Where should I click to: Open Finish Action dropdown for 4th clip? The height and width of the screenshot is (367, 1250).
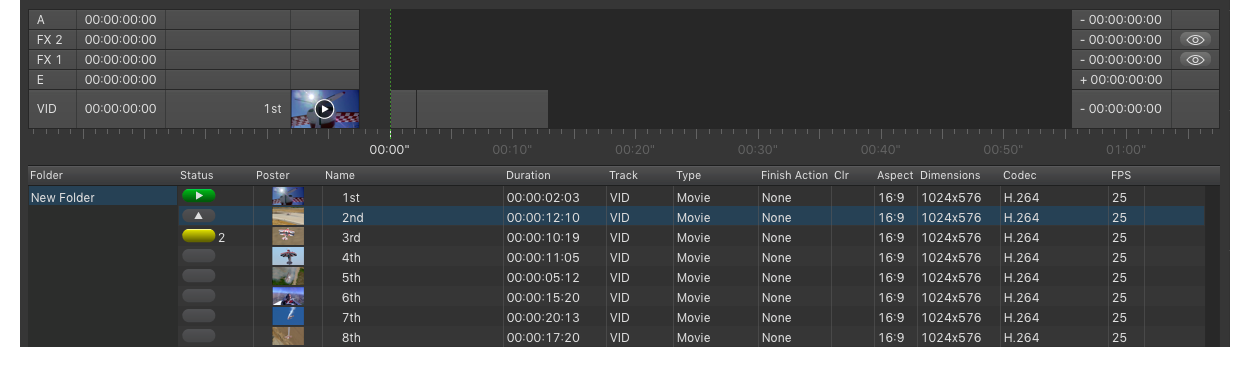tap(794, 257)
